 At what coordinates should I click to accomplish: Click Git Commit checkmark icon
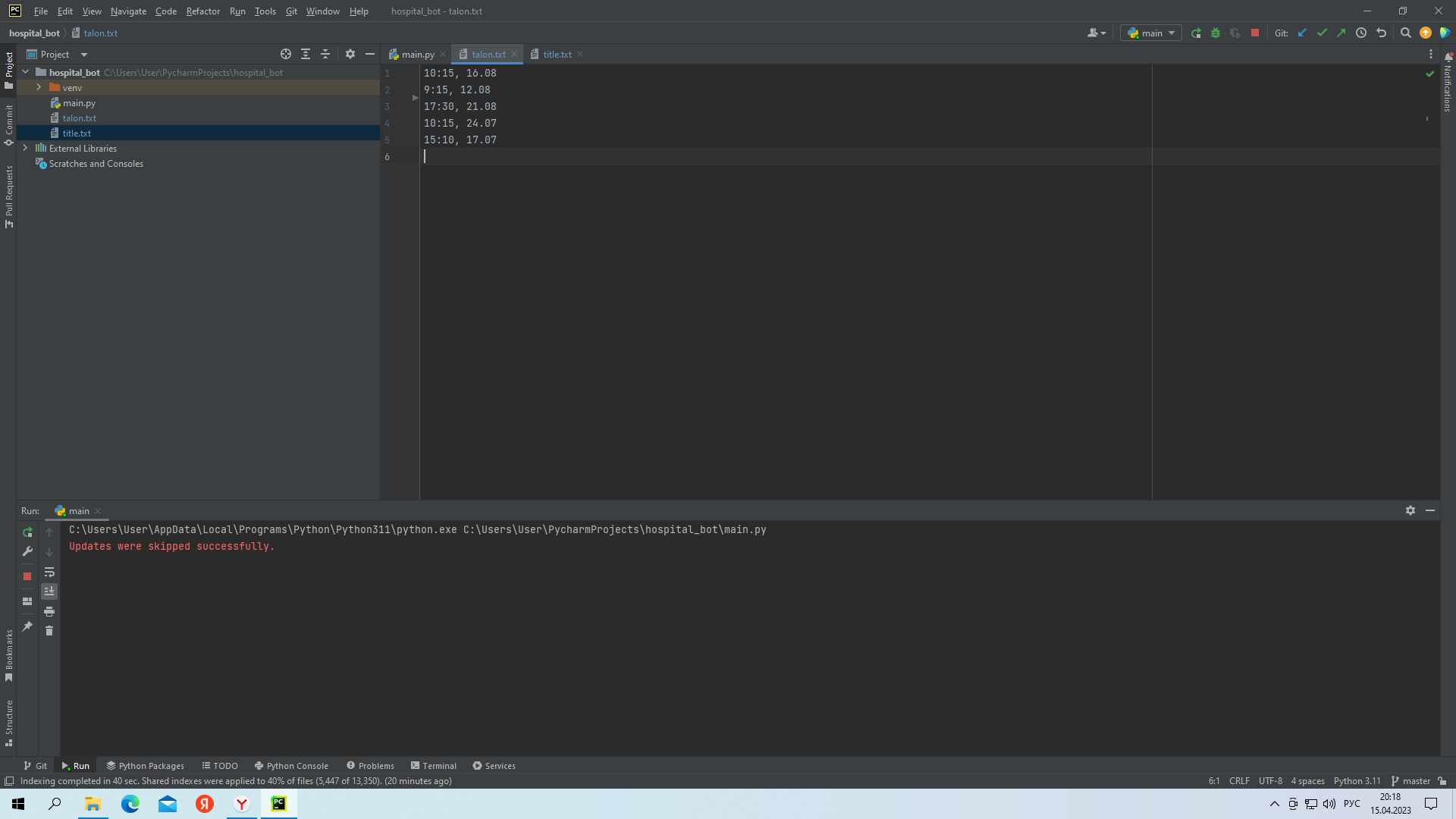[x=1322, y=33]
